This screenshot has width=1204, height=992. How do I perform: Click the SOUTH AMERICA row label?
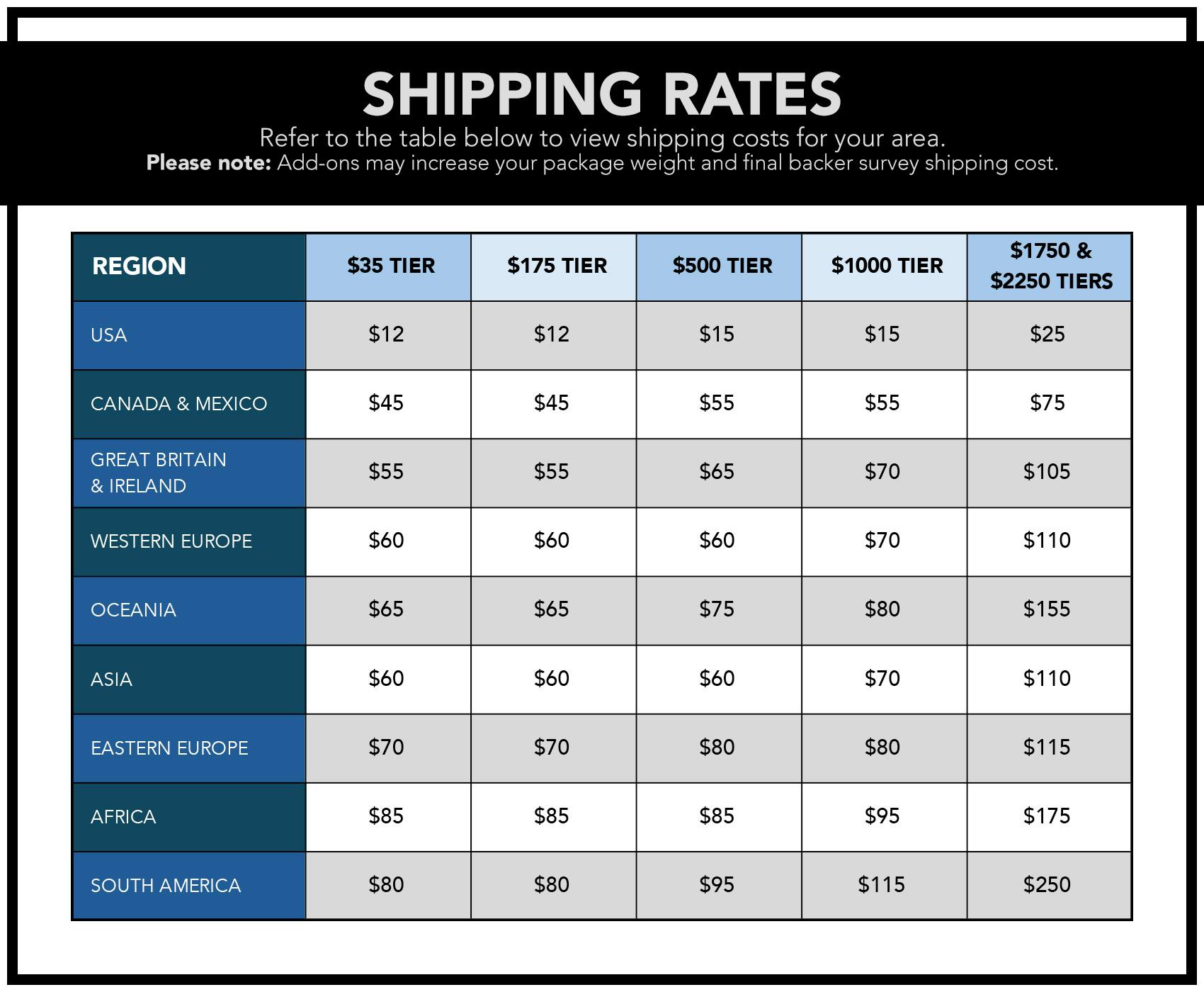click(166, 886)
